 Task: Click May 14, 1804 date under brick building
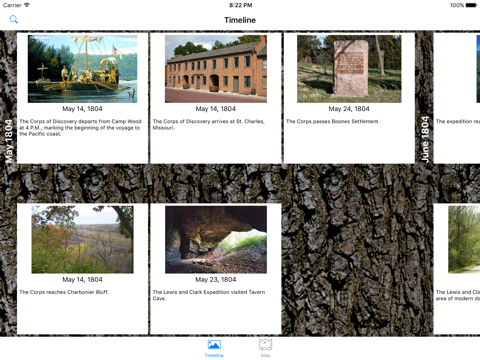(216, 109)
